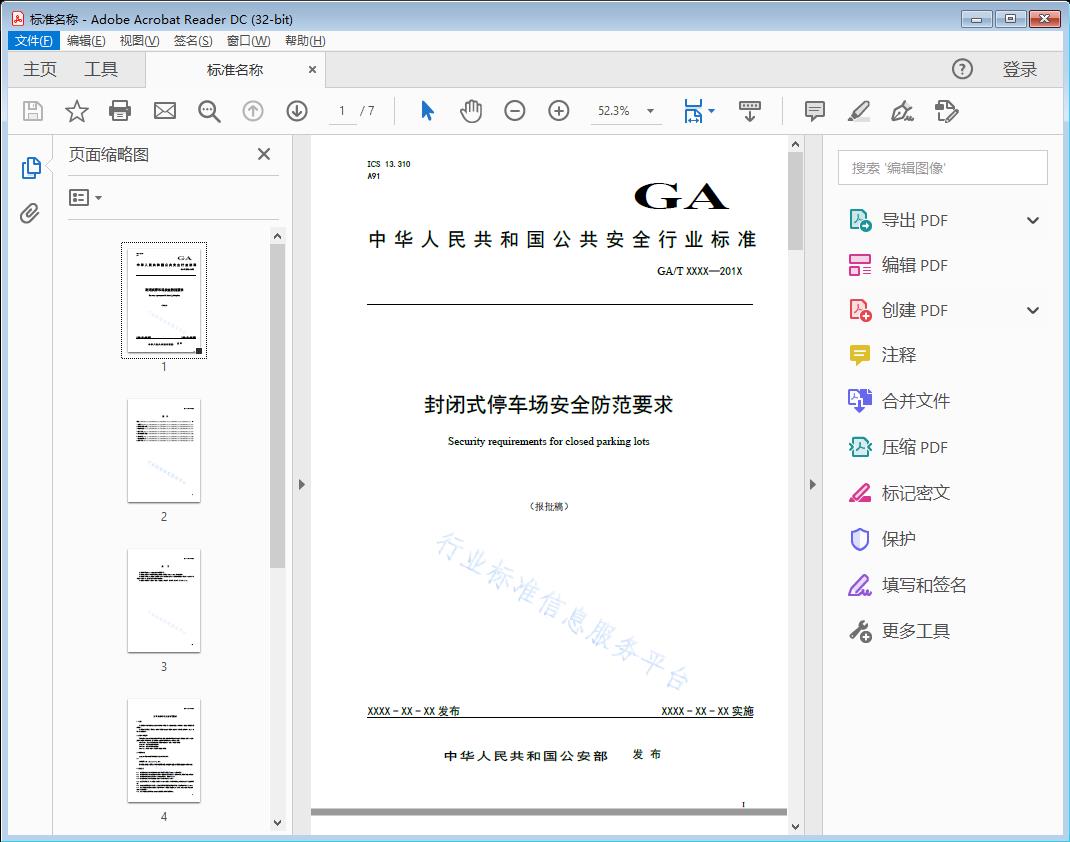
Task: Select page 3 thumbnail
Action: [163, 600]
